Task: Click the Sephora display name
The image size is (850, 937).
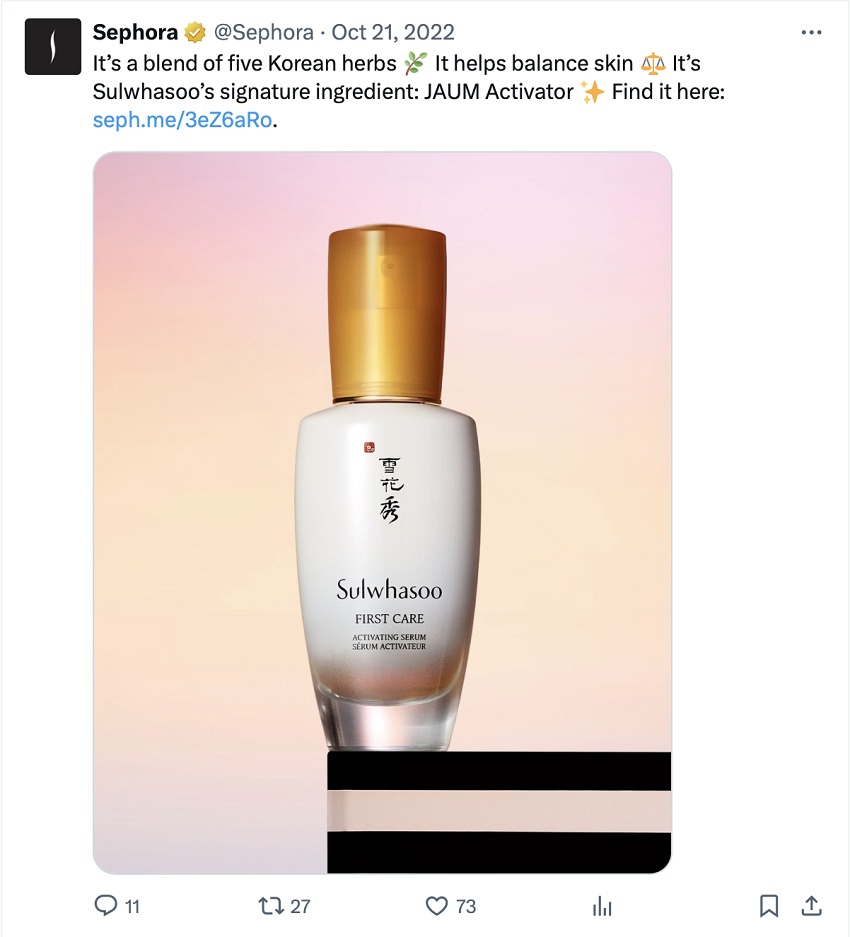Action: tap(135, 32)
